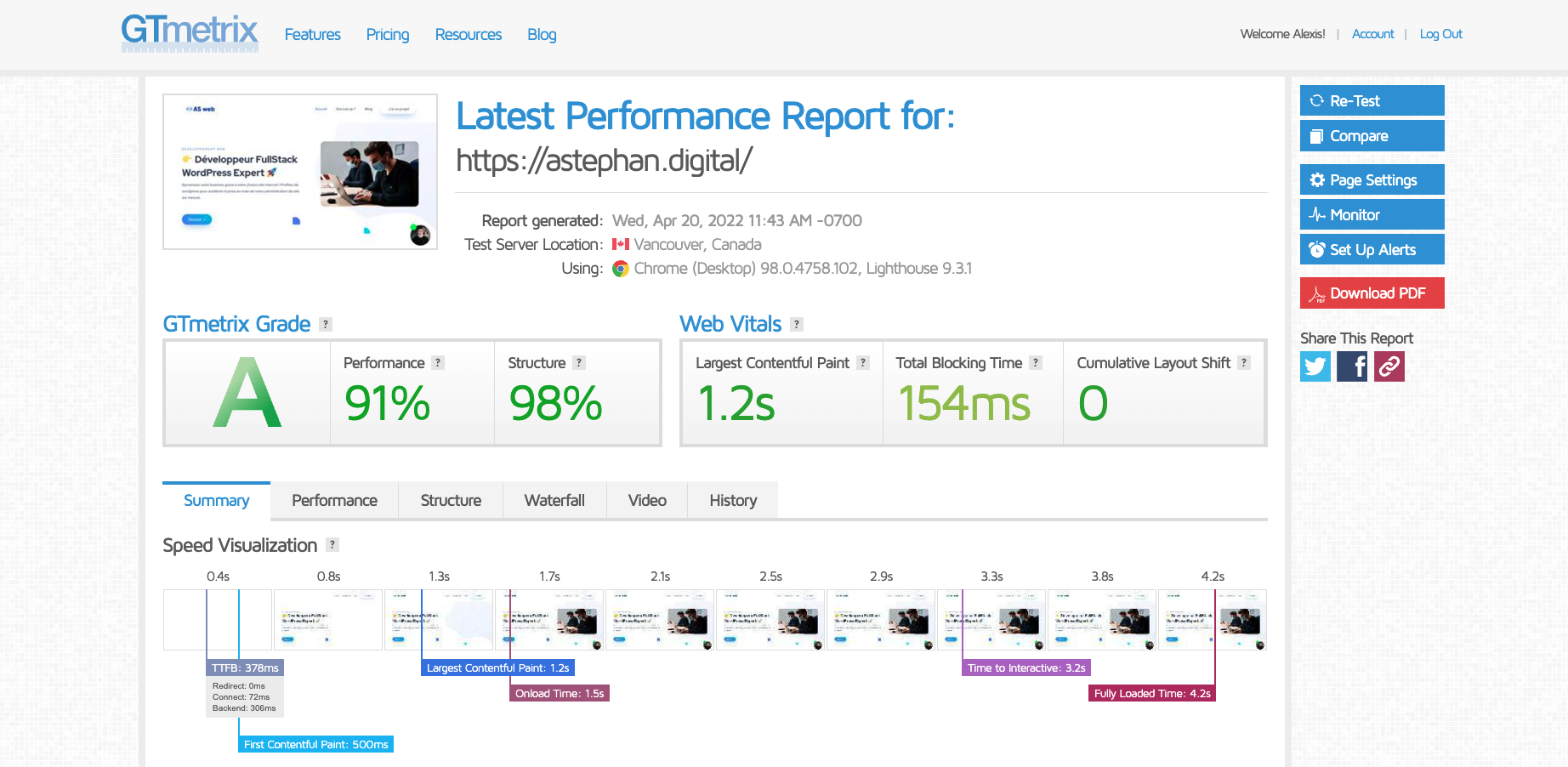Click First Contentful Paint: 500ms marker

pos(315,745)
